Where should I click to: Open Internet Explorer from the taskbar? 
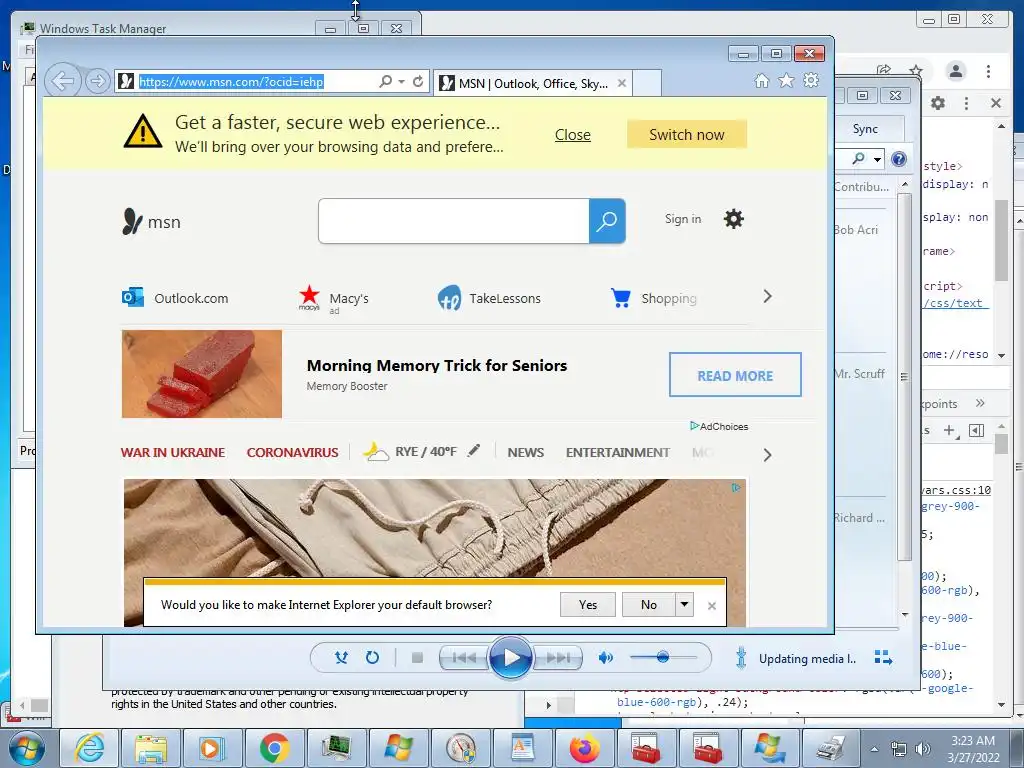click(89, 748)
